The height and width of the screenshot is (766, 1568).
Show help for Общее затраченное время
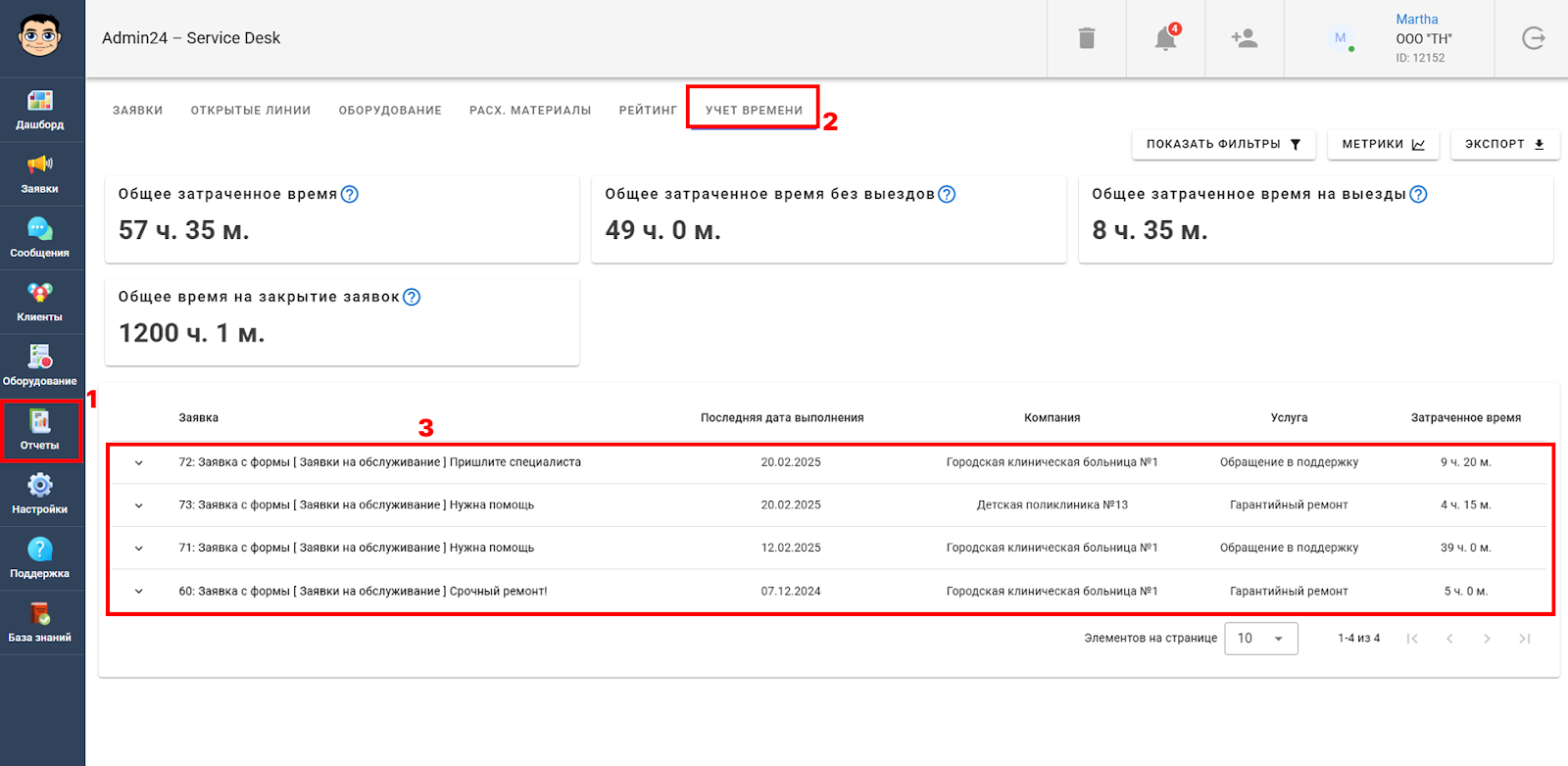(350, 194)
